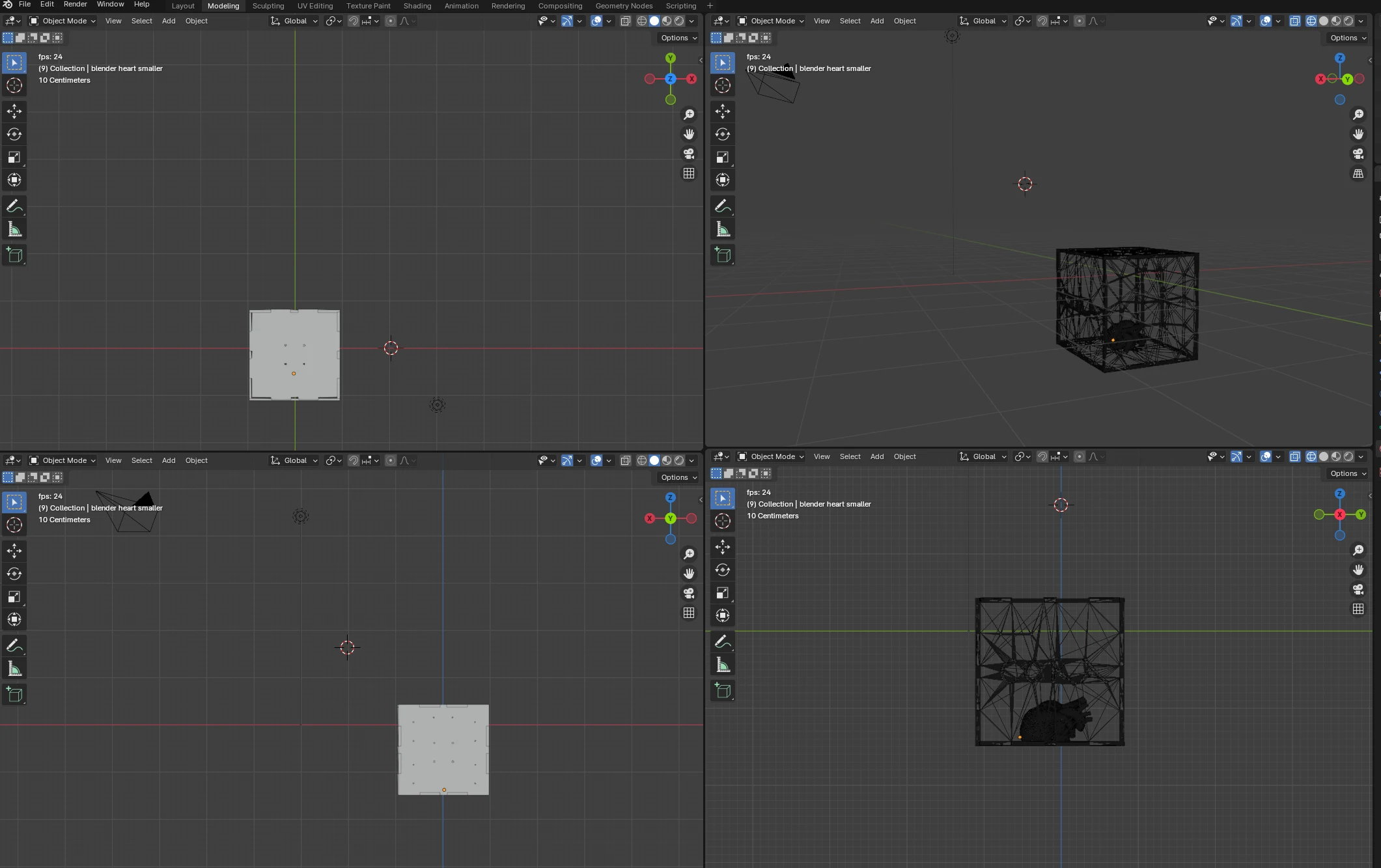This screenshot has height=868, width=1381.
Task: Select the Add Cube tool in bottom-left viewport
Action: point(14,695)
